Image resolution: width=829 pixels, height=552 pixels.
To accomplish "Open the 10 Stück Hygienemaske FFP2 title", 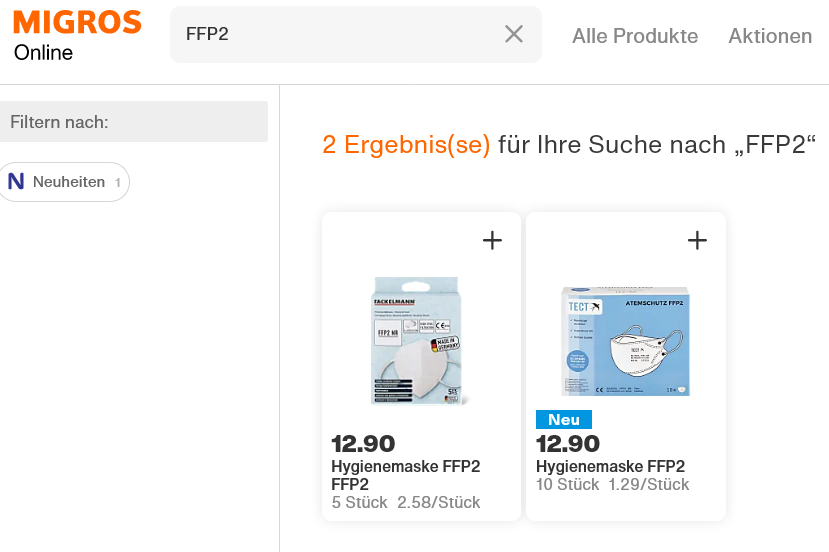I will click(x=610, y=466).
